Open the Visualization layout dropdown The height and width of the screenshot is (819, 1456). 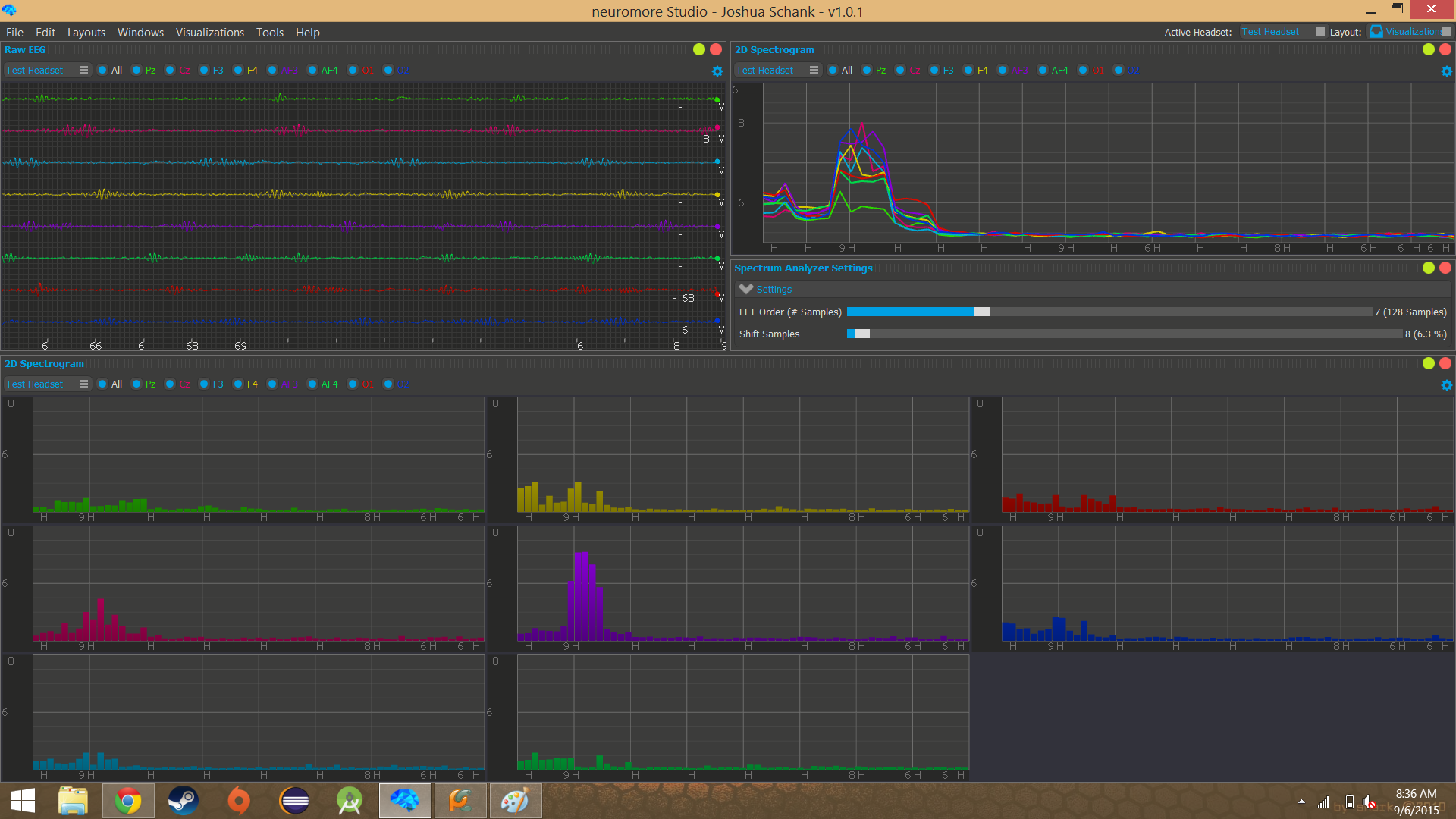pos(1410,32)
